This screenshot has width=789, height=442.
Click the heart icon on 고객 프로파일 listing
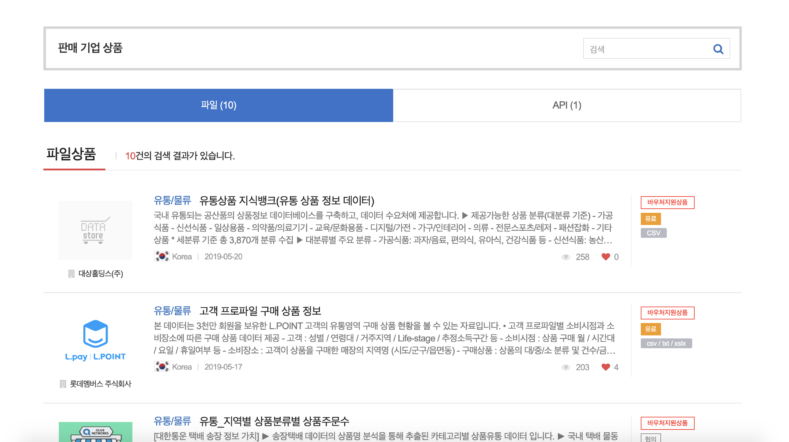[605, 367]
